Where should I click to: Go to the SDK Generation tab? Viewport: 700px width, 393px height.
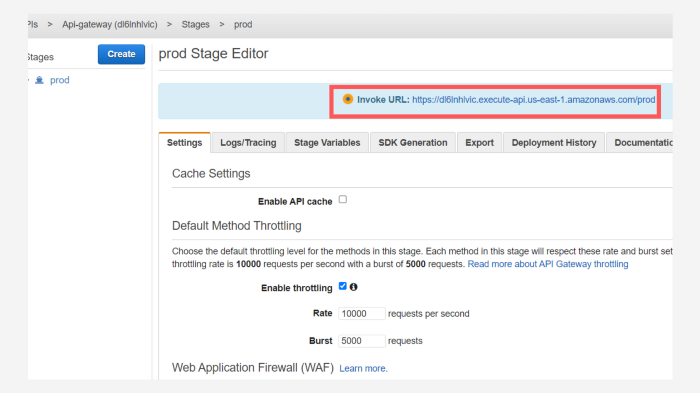click(412, 143)
